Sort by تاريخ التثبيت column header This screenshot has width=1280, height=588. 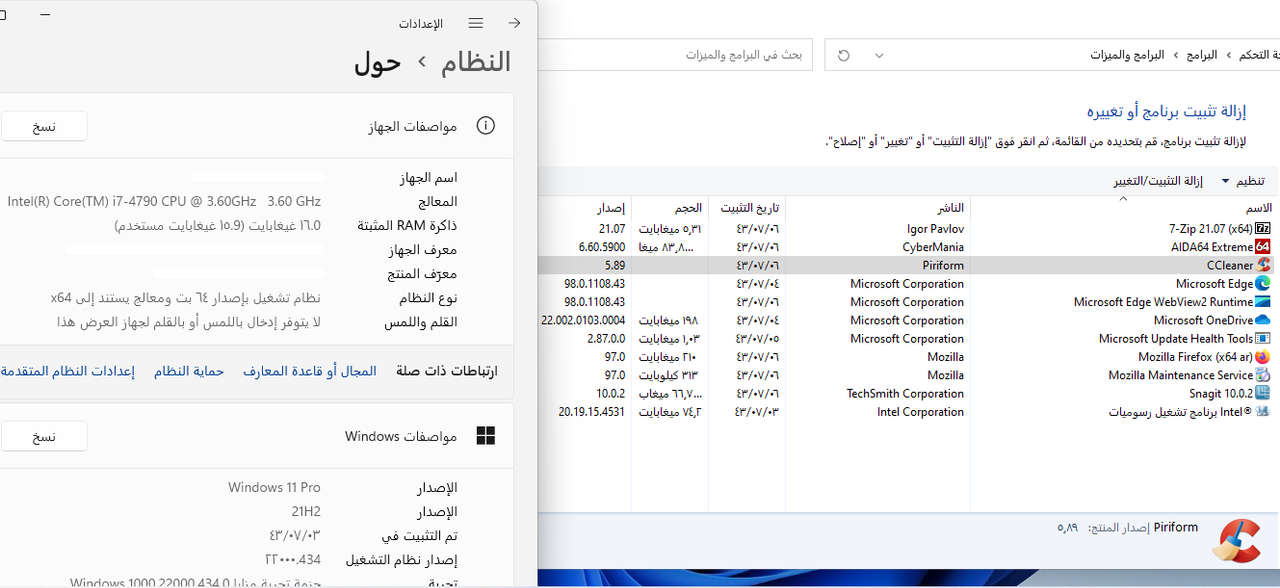[751, 208]
